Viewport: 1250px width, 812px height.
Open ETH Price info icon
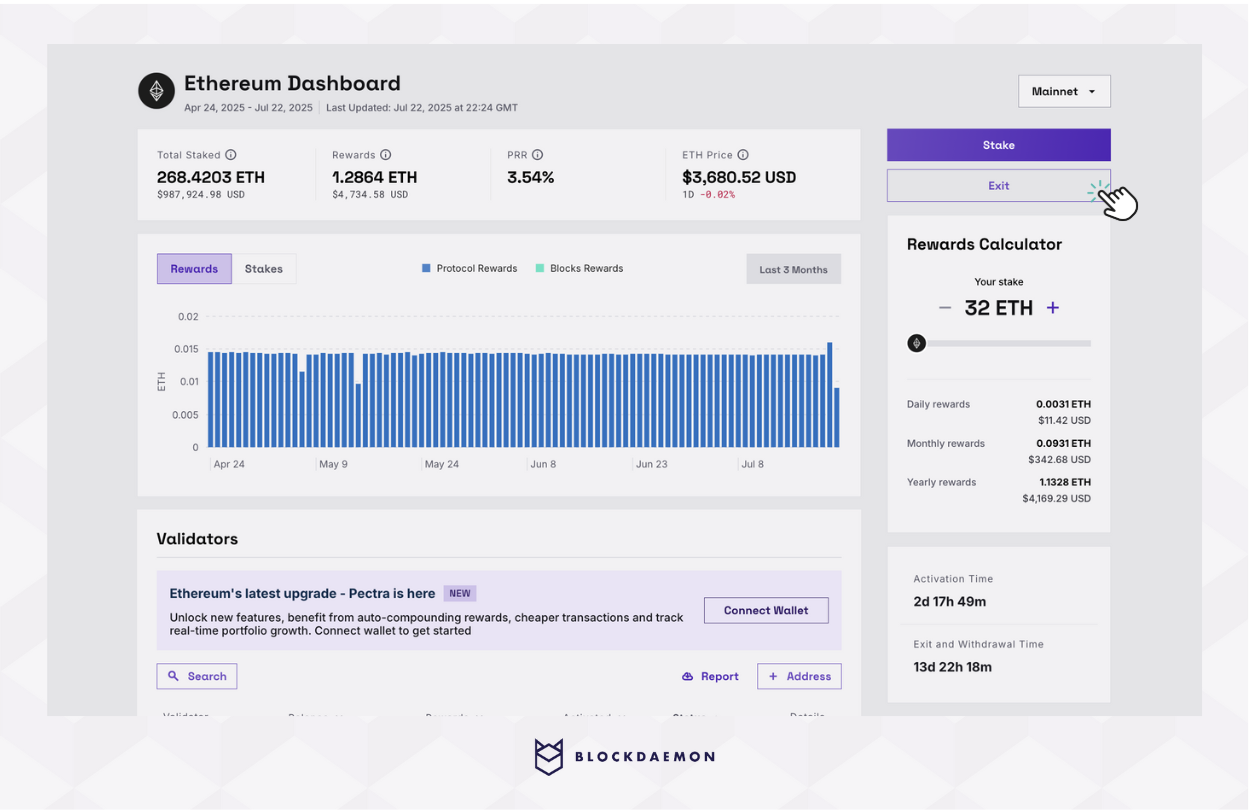(743, 155)
